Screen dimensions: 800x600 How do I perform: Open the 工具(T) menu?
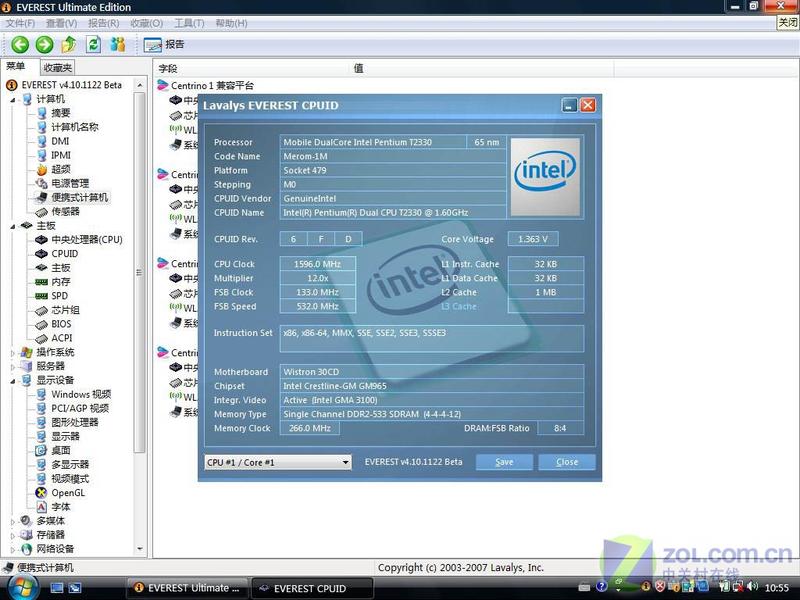coord(189,23)
